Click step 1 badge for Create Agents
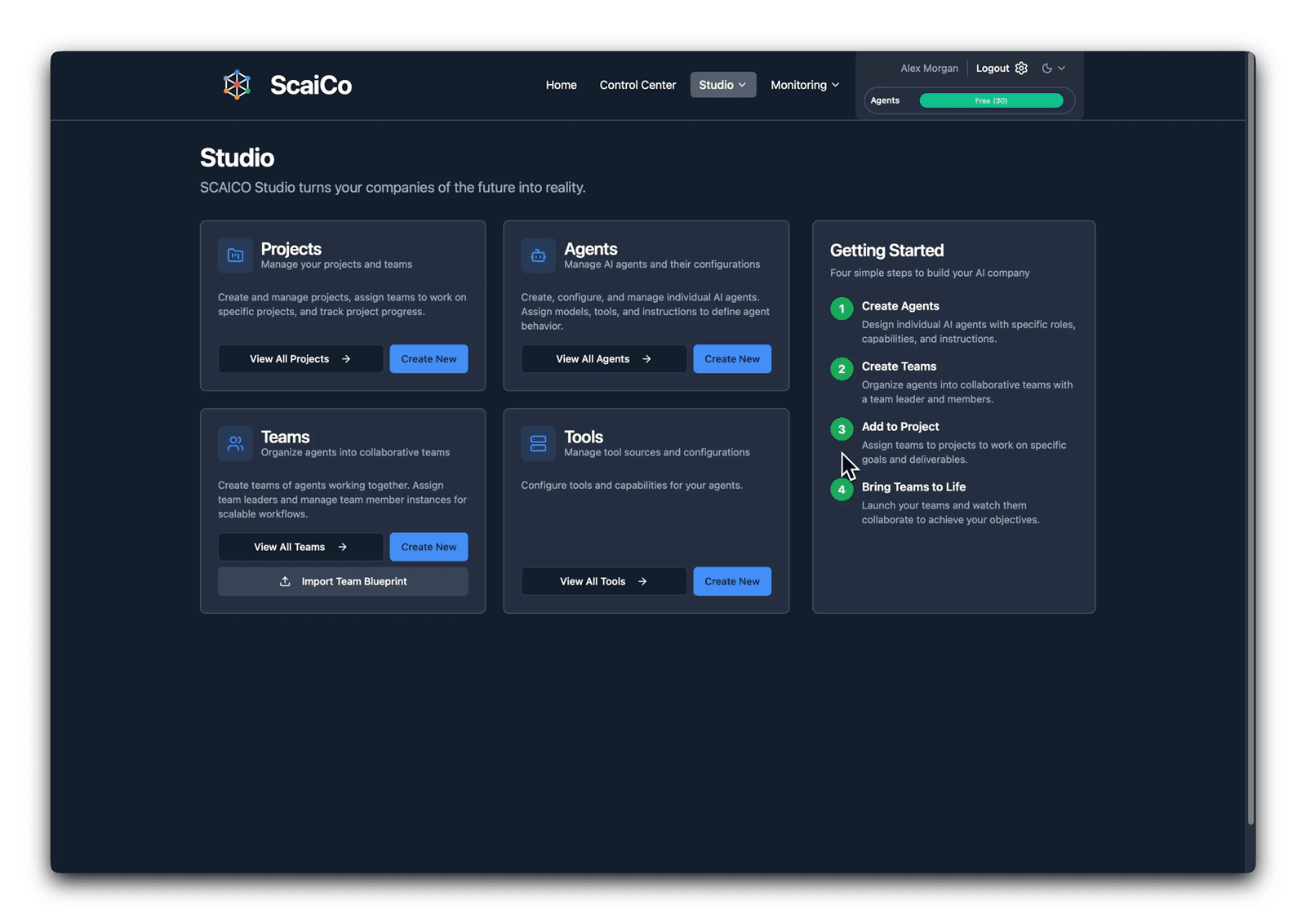 coord(842,309)
